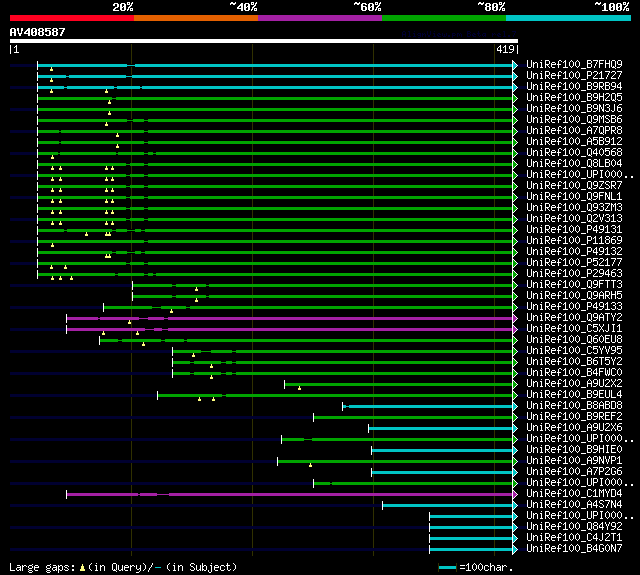
Task: Click the UniRef100_P49133 label
Action: coord(574,307)
